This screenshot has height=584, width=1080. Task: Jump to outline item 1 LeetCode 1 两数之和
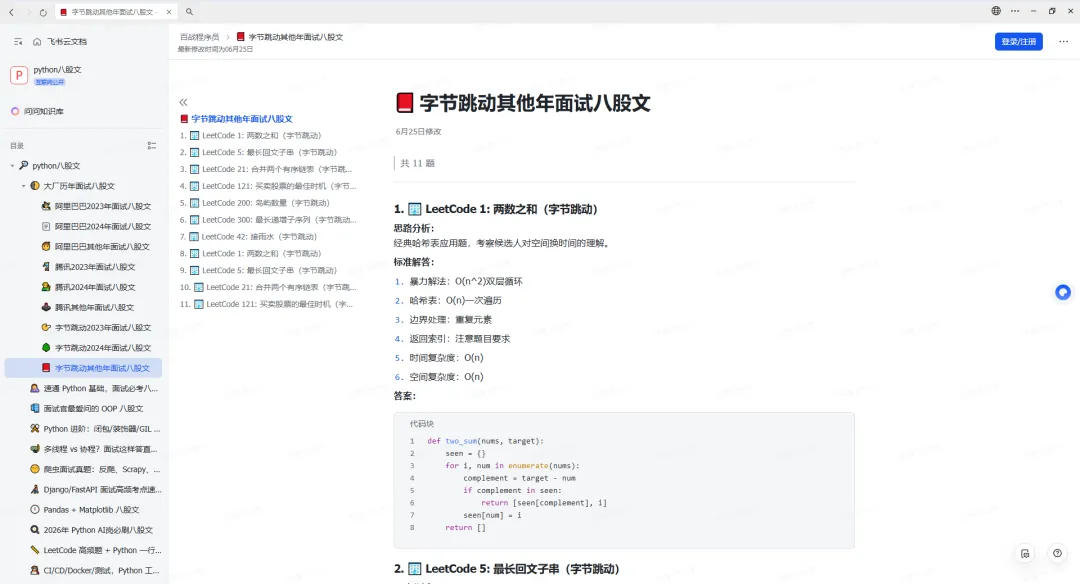pyautogui.click(x=251, y=136)
